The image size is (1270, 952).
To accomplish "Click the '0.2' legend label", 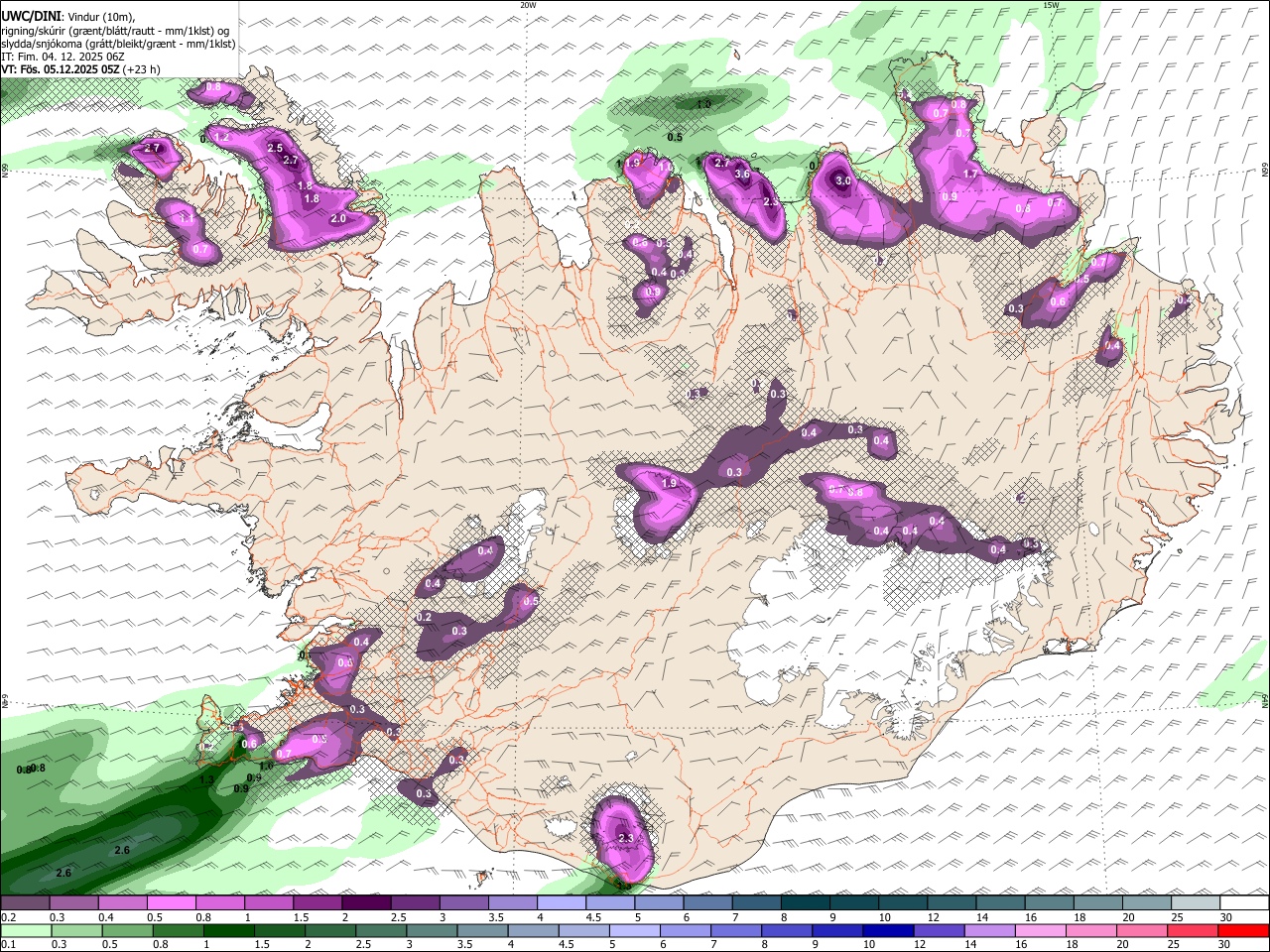I will [x=8, y=917].
